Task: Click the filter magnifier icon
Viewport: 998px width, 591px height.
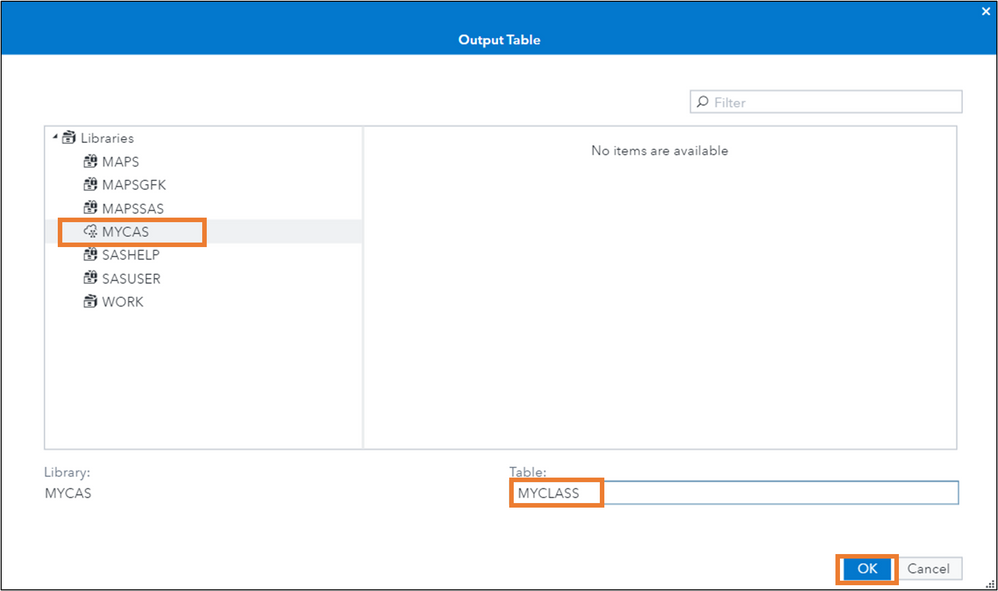Action: [703, 102]
